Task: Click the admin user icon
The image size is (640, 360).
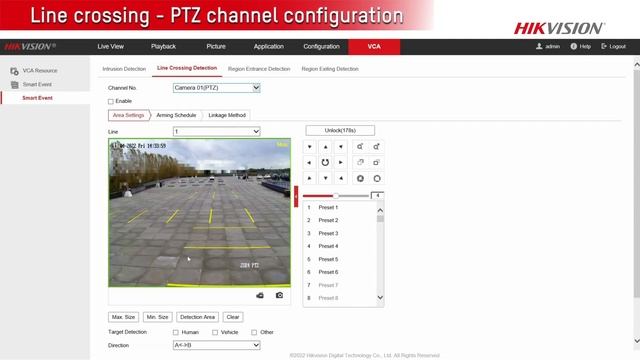Action: [539, 46]
